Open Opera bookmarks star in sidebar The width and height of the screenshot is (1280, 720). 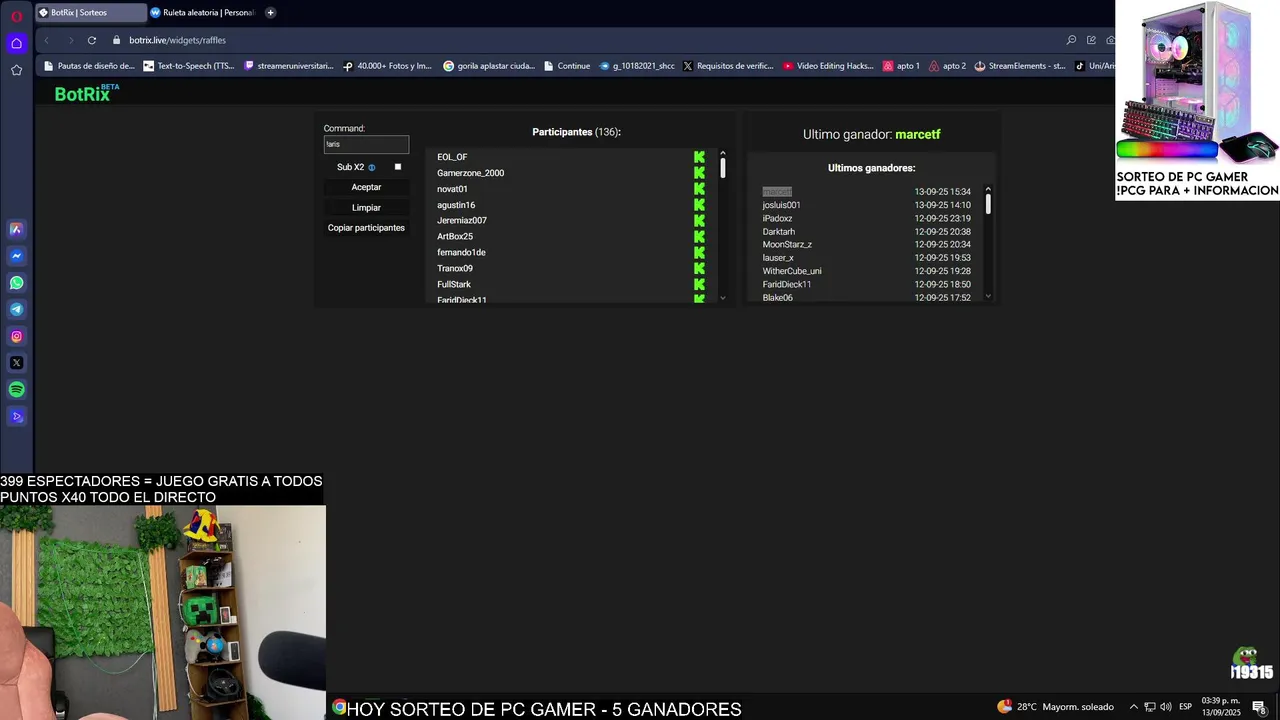(16, 70)
